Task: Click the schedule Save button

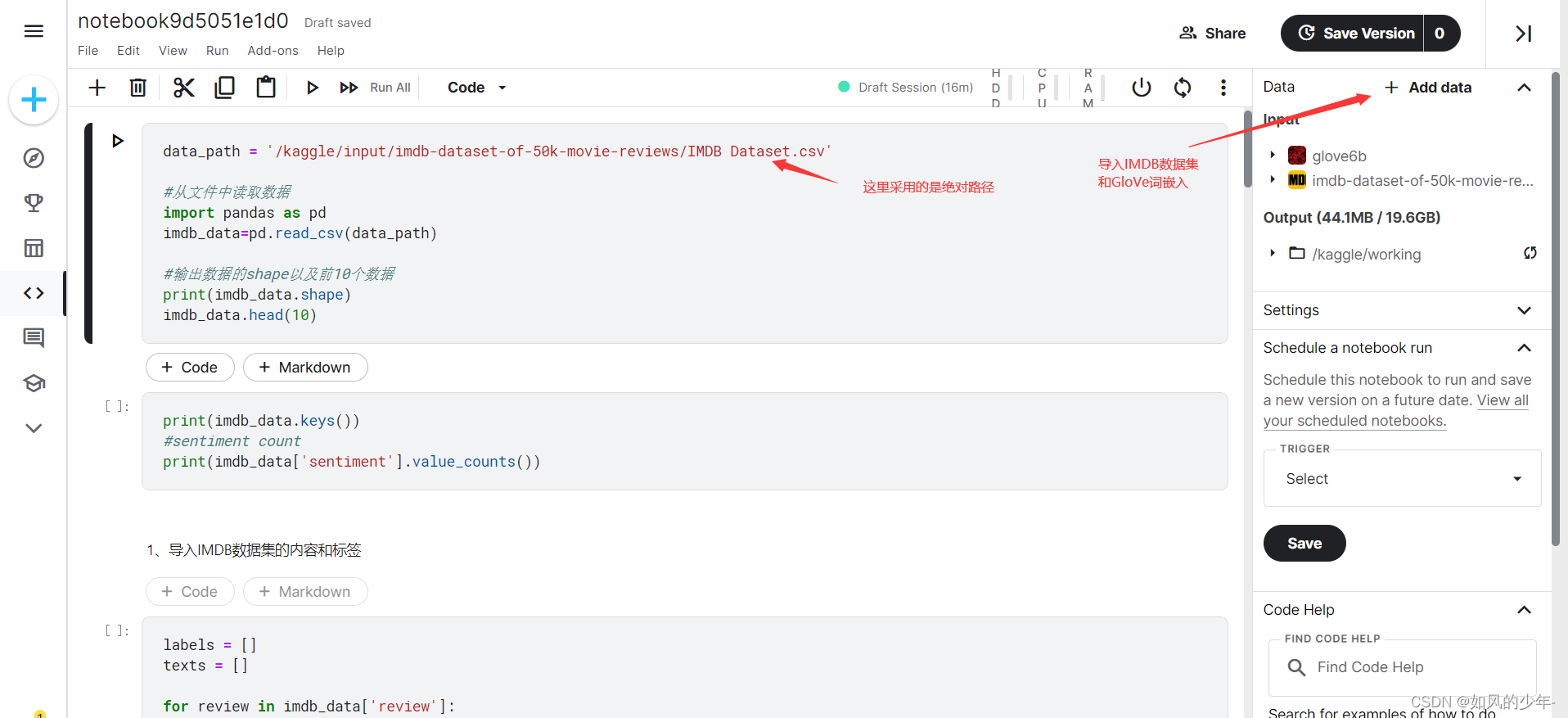Action: click(x=1304, y=544)
